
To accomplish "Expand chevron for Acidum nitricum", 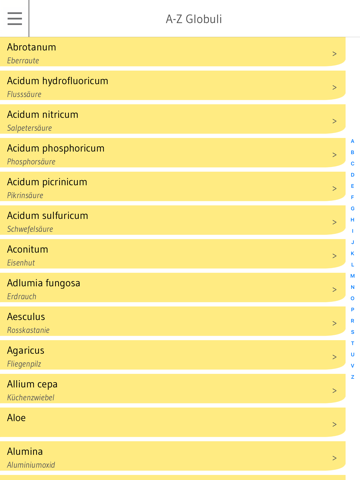I will (334, 121).
